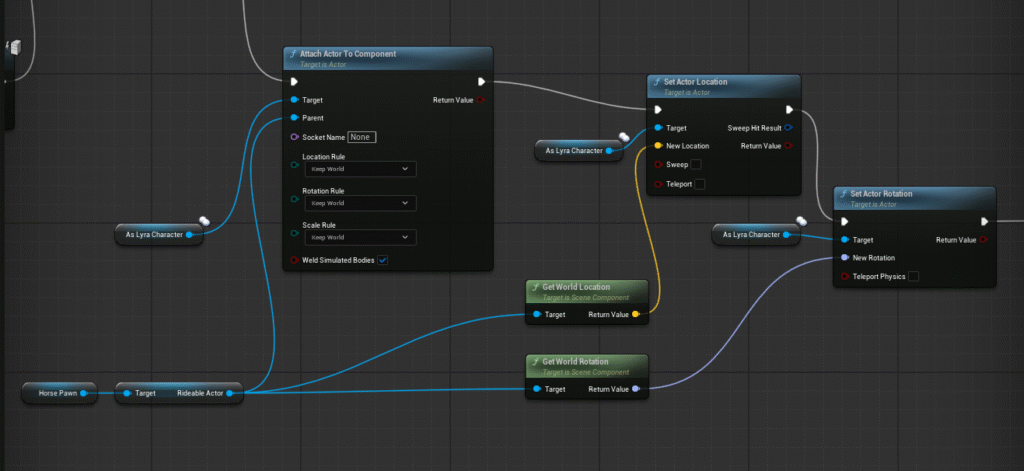Click Sweep Hit Result output pin

[789, 128]
